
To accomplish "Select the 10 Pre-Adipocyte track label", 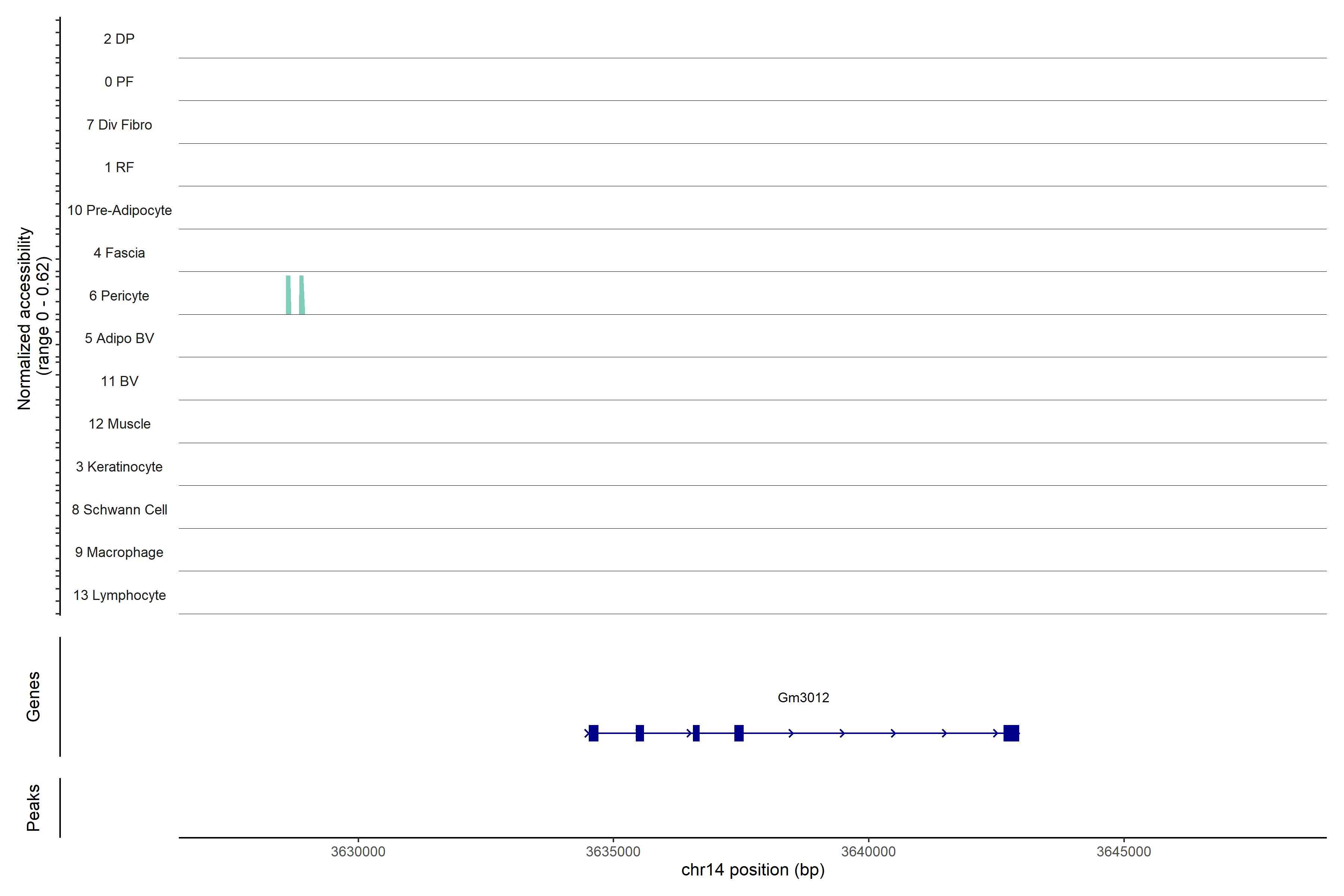I will pos(119,210).
